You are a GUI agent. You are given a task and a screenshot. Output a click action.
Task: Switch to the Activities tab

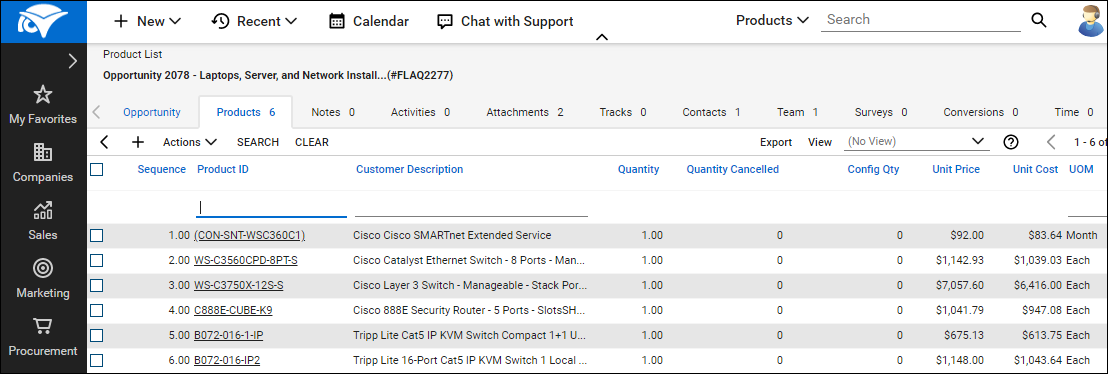point(420,112)
